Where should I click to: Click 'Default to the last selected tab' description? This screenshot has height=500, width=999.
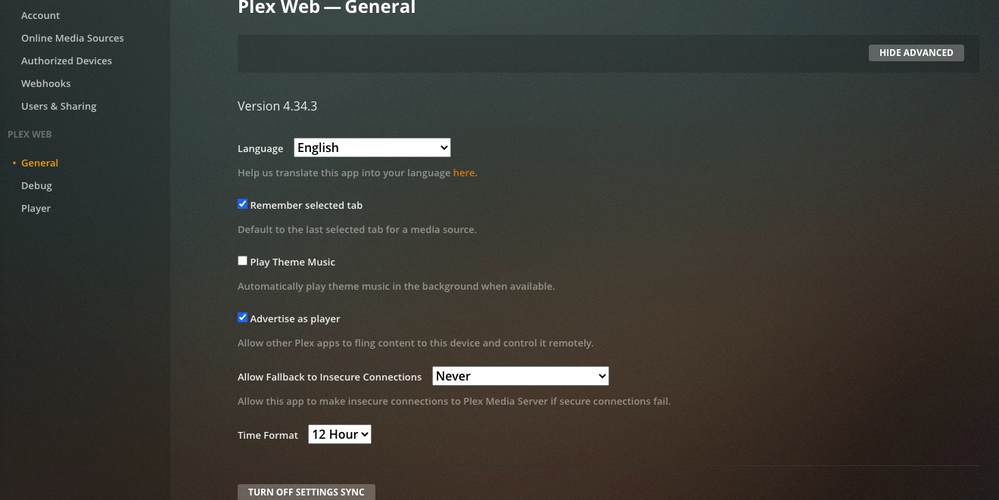coord(357,229)
